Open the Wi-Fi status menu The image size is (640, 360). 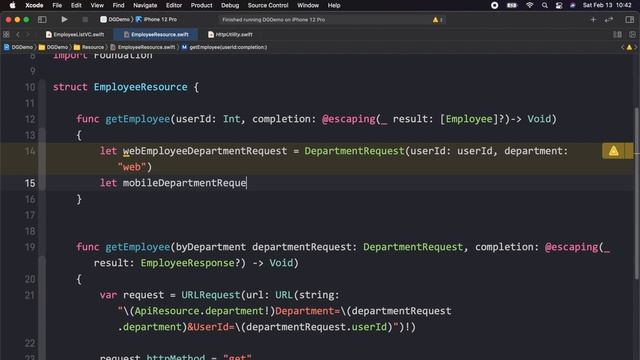pos(529,5)
